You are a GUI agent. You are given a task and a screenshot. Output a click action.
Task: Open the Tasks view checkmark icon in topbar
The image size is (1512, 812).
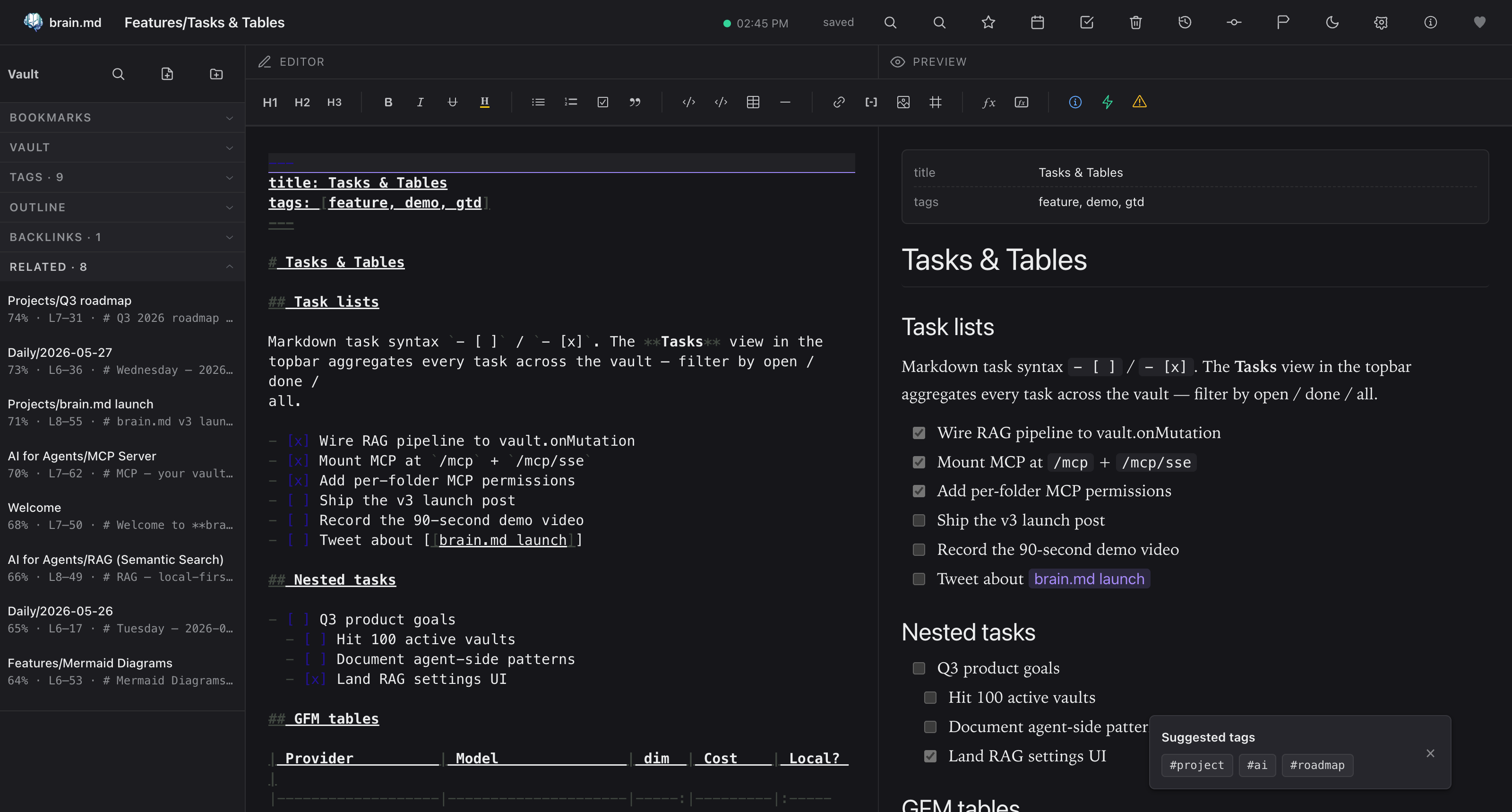click(x=1086, y=22)
